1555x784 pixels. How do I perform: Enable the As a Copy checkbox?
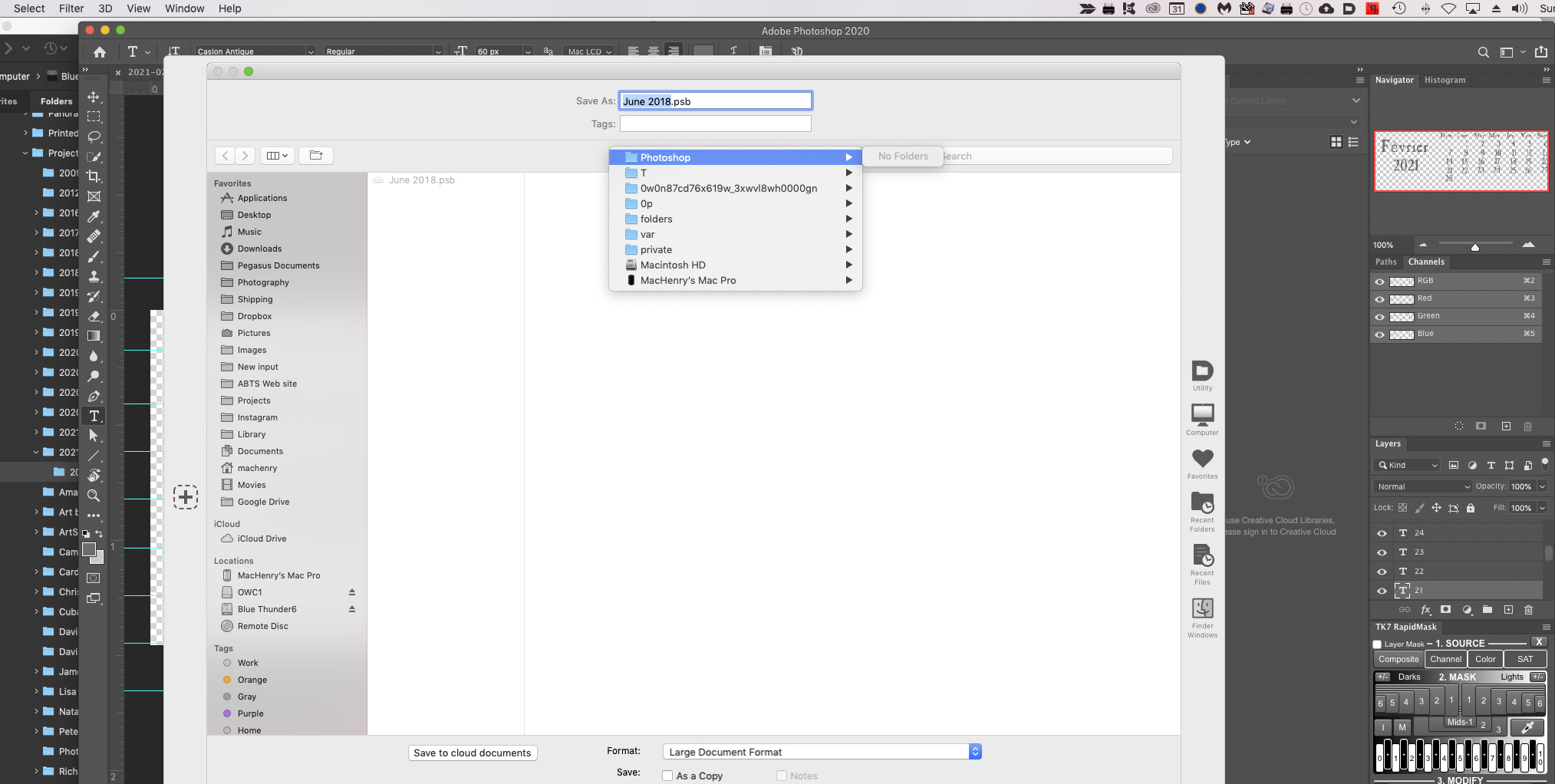tap(667, 776)
